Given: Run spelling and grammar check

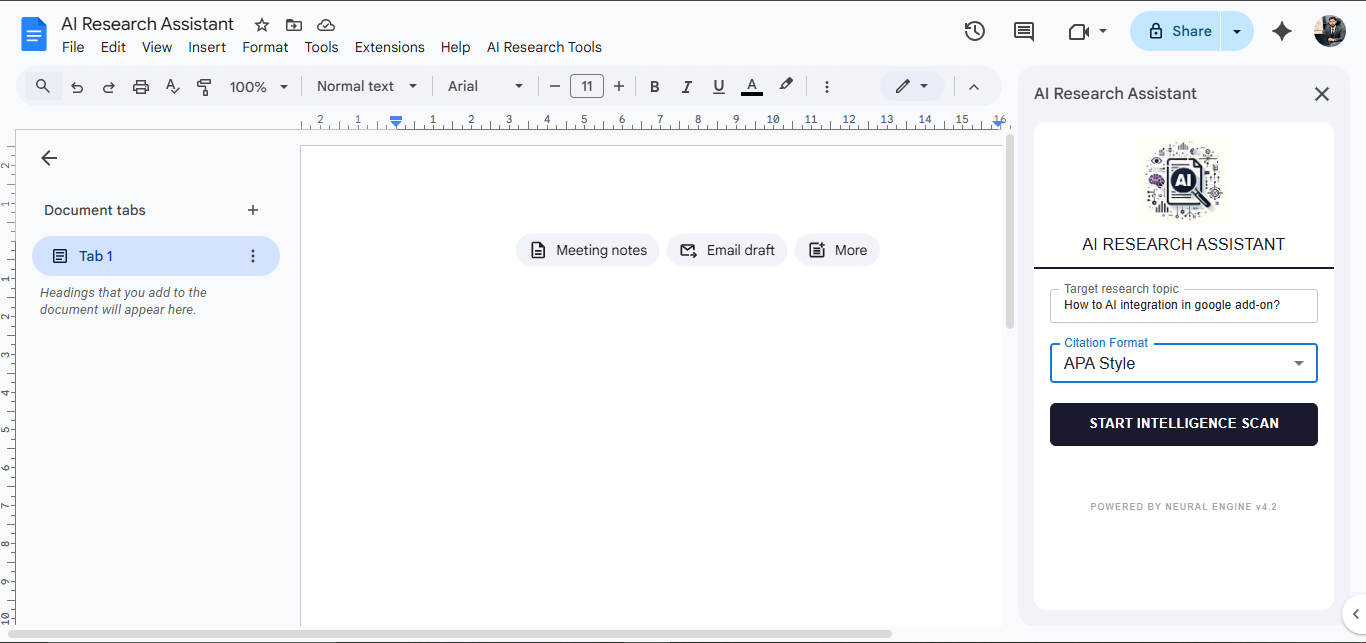Looking at the screenshot, I should click(172, 86).
